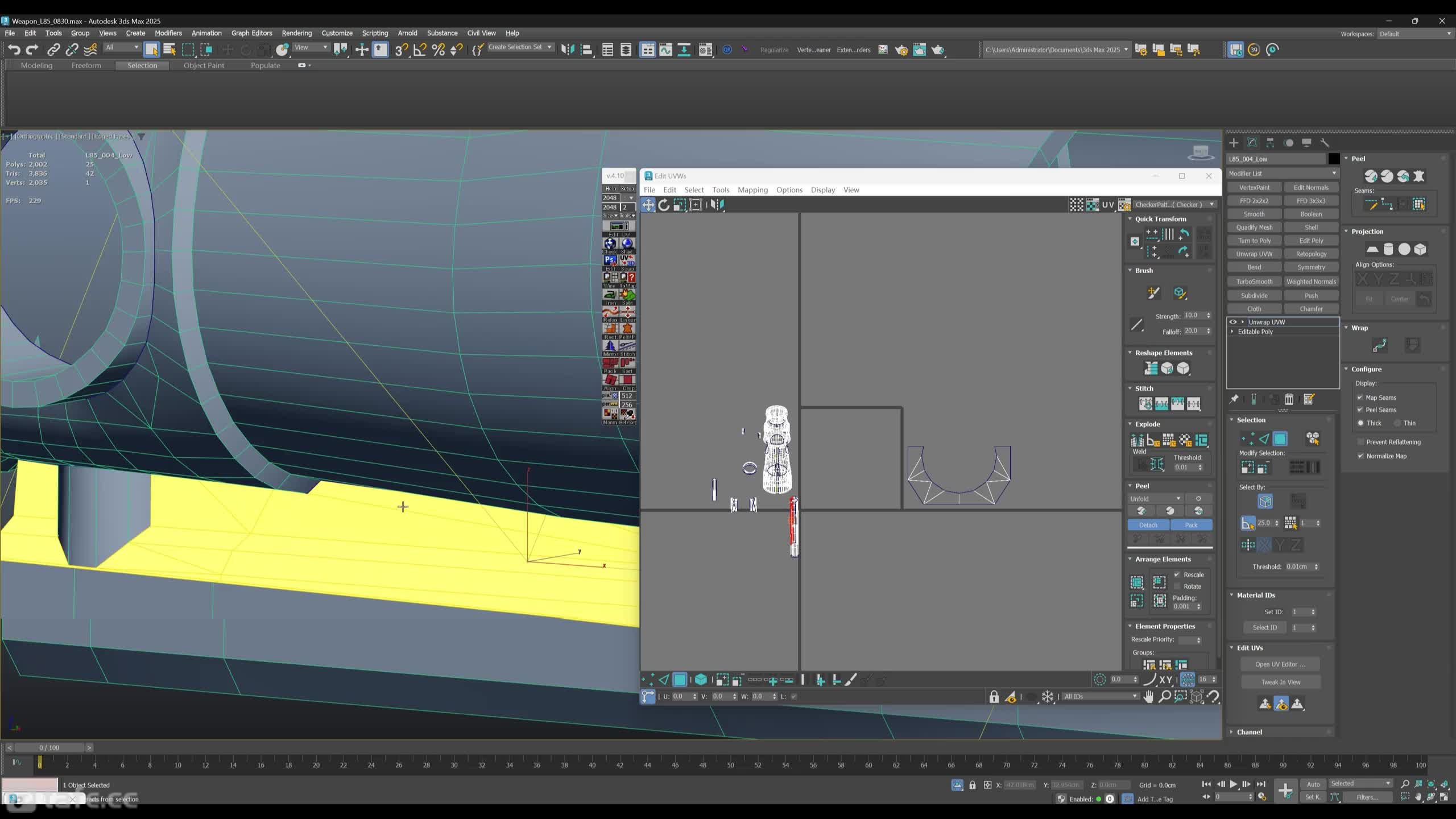
Task: Toggle the Rescale checkbox in Arrange Elements
Action: pos(1177,574)
